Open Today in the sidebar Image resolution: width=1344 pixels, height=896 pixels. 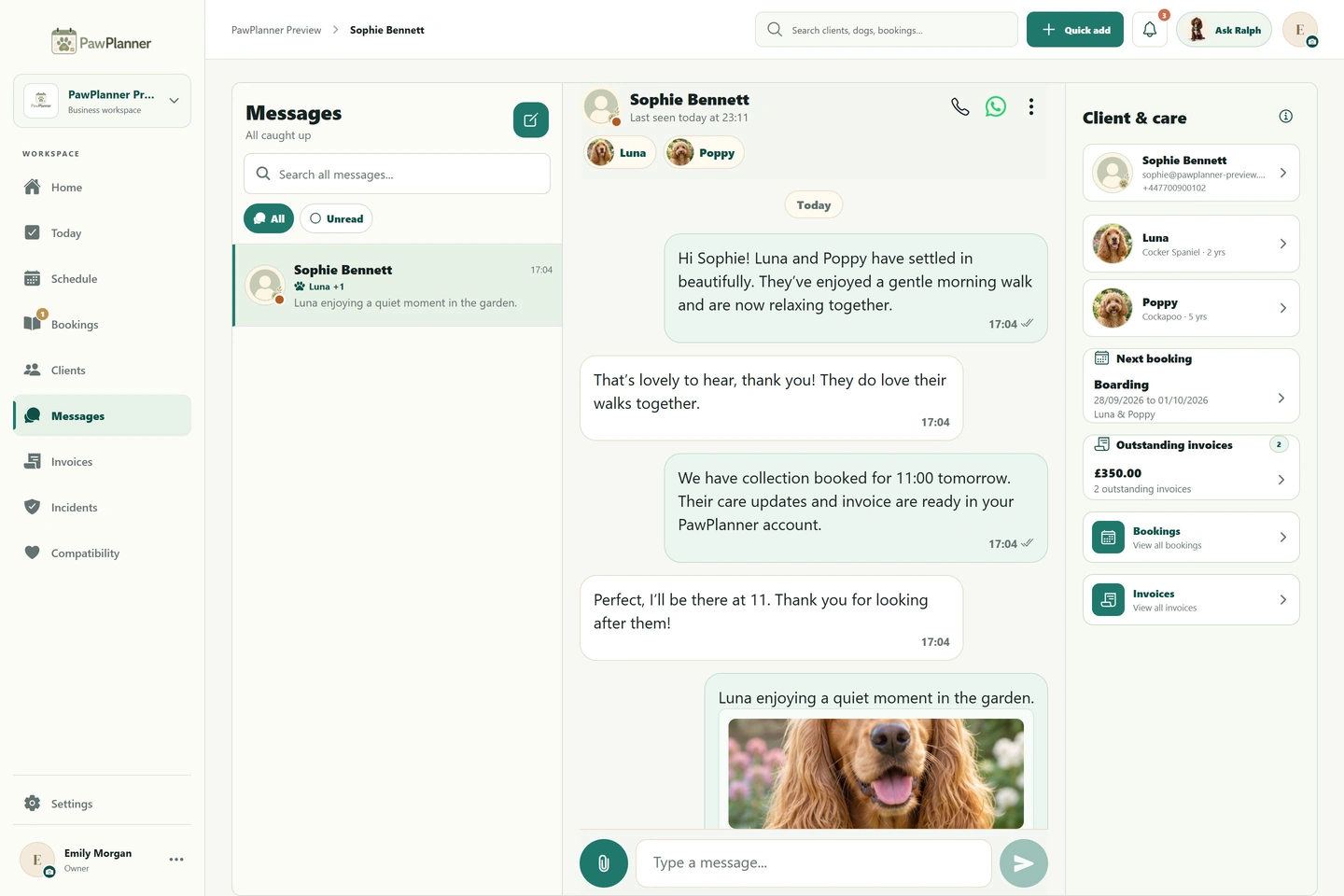coord(102,232)
